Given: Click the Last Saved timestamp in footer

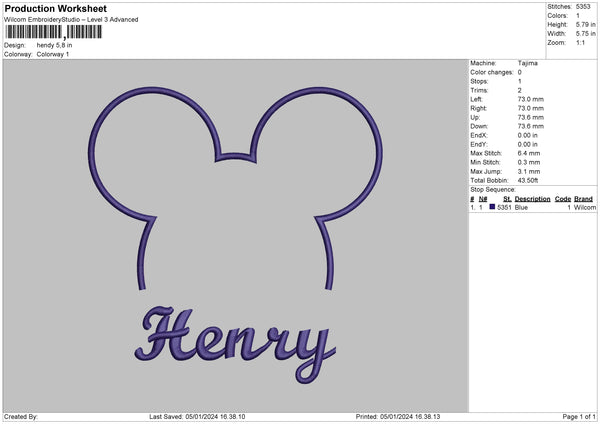Looking at the screenshot, I should pyautogui.click(x=197, y=417).
